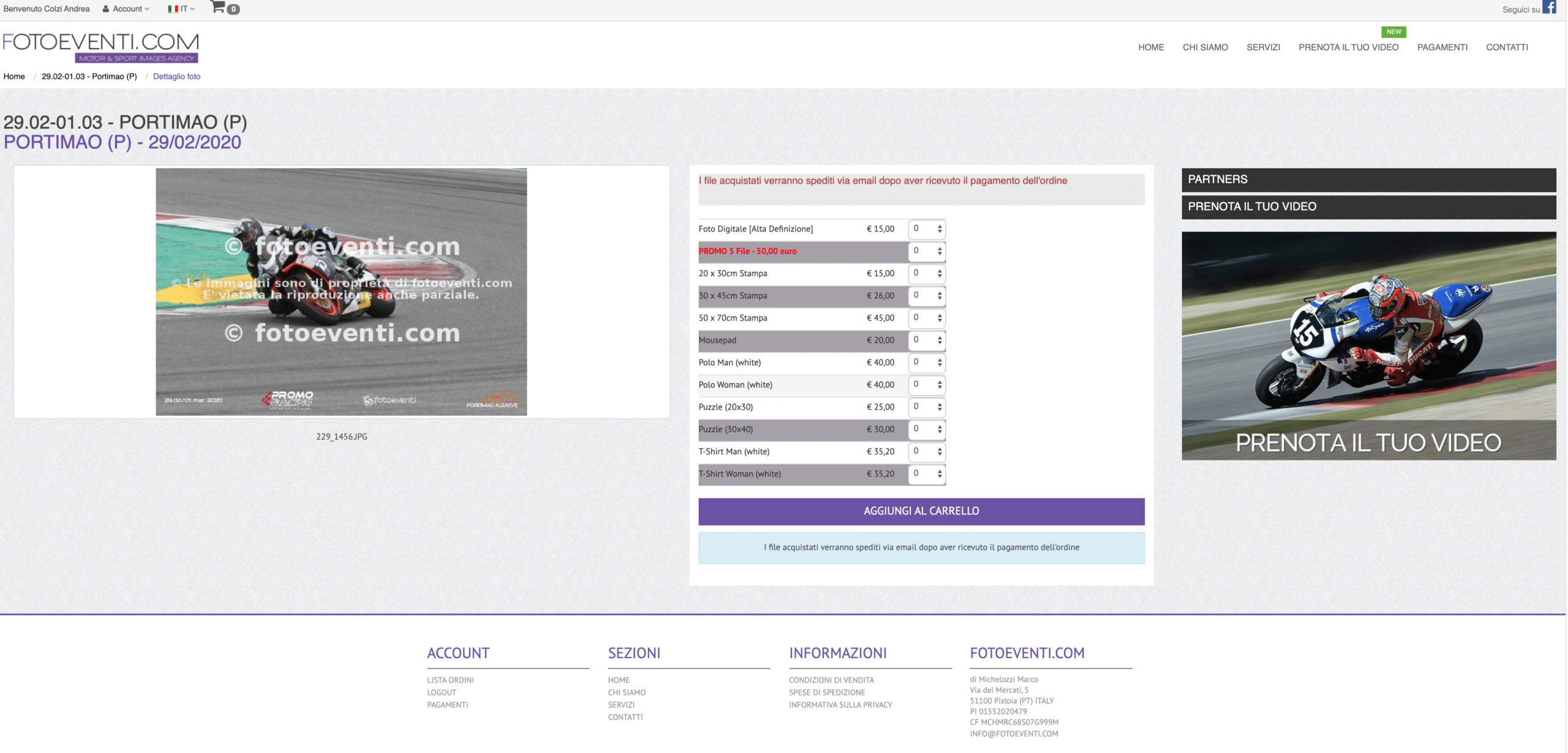Adjust PROMO 5 File quantity stepper
This screenshot has width=1568, height=753.
click(x=940, y=252)
